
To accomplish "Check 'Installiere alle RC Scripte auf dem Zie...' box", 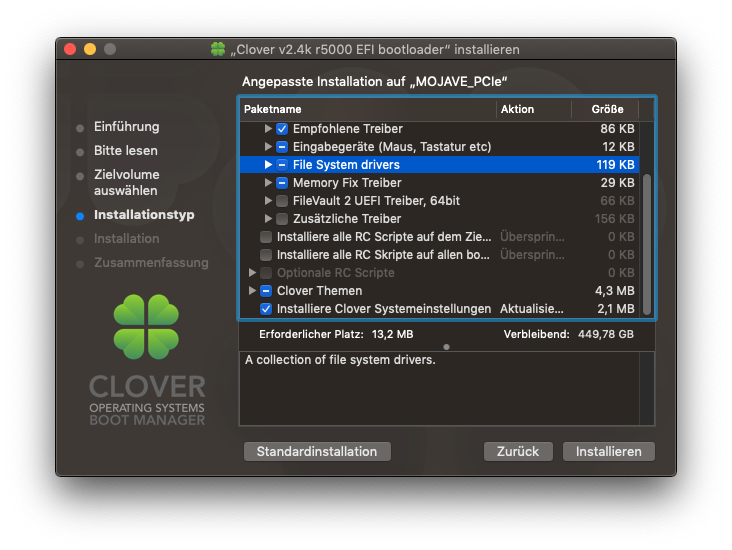I will tap(266, 237).
